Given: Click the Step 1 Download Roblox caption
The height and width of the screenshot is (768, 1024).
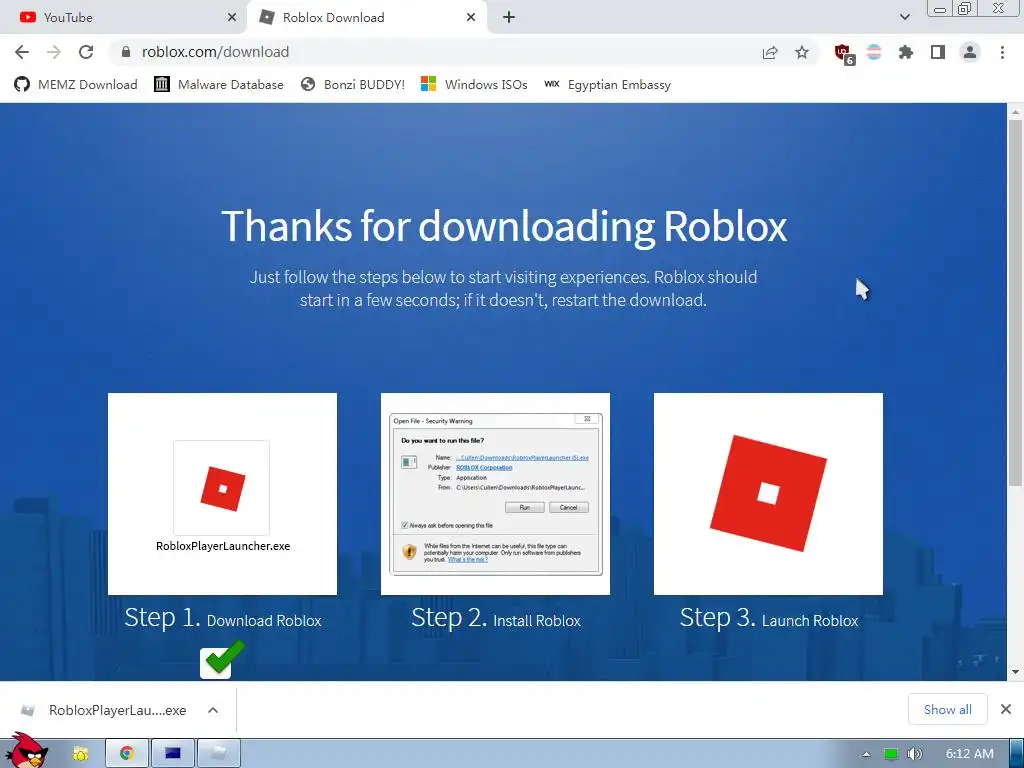Looking at the screenshot, I should [x=223, y=618].
